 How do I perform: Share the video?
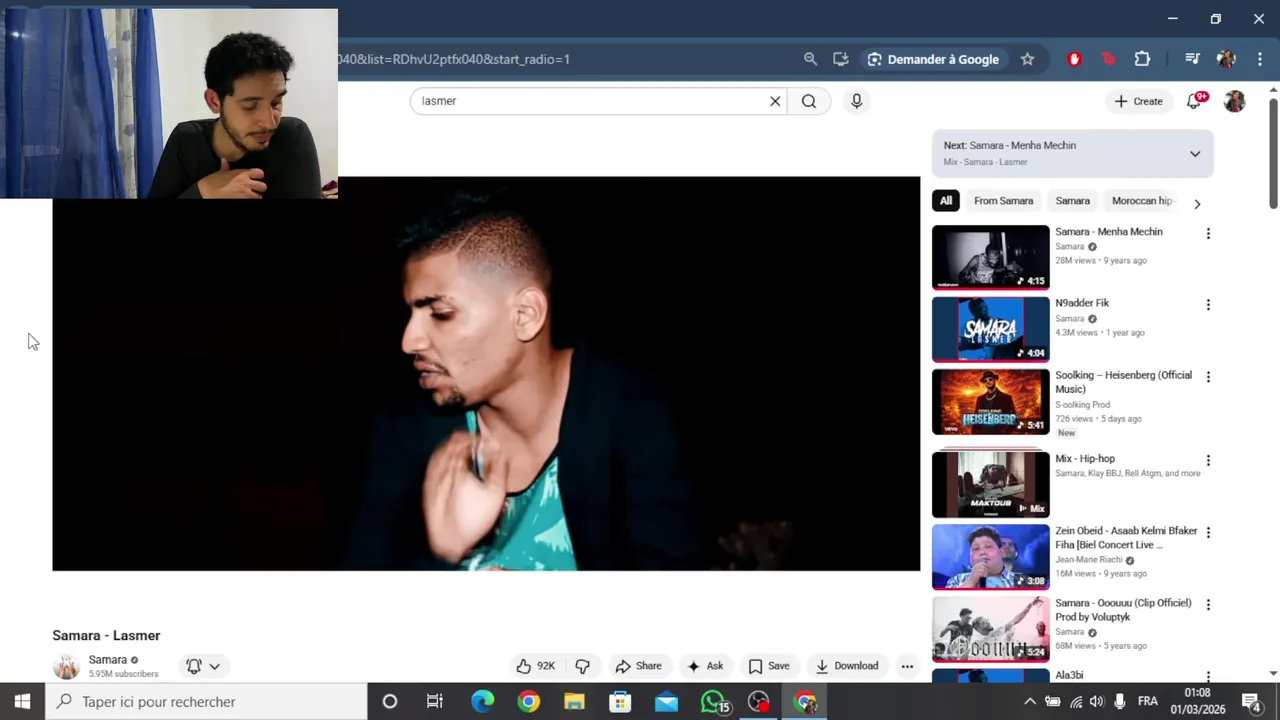[x=638, y=666]
